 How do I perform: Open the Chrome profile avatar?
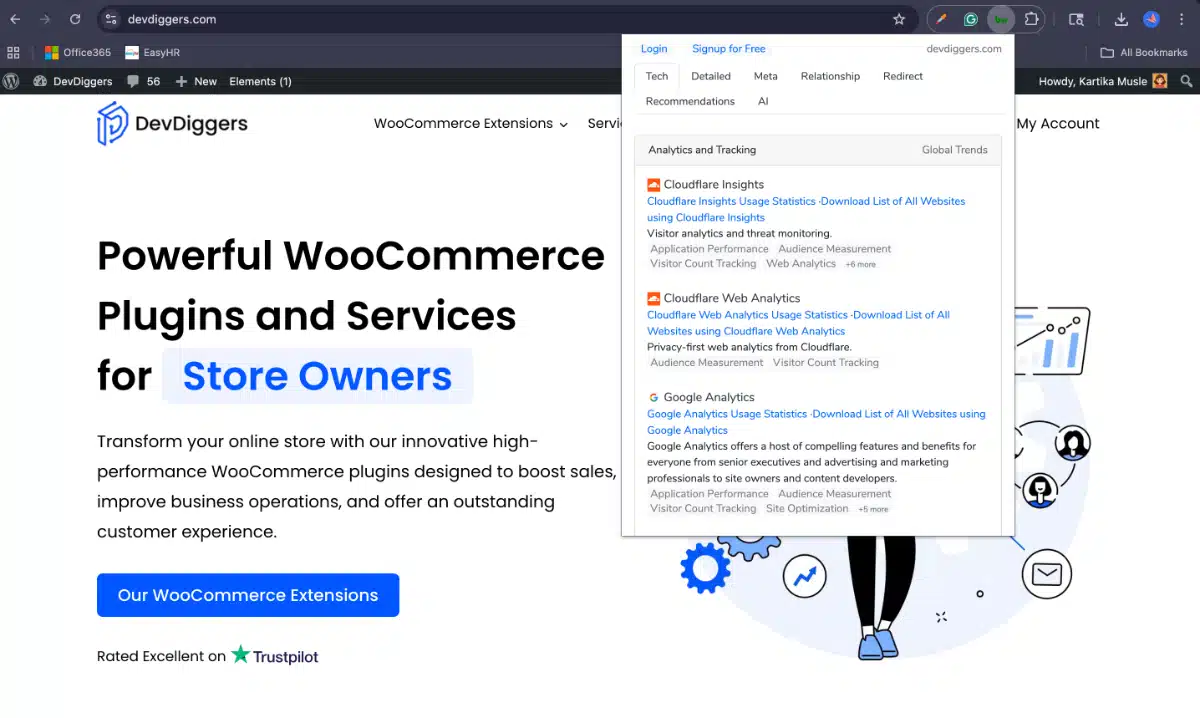1151,19
